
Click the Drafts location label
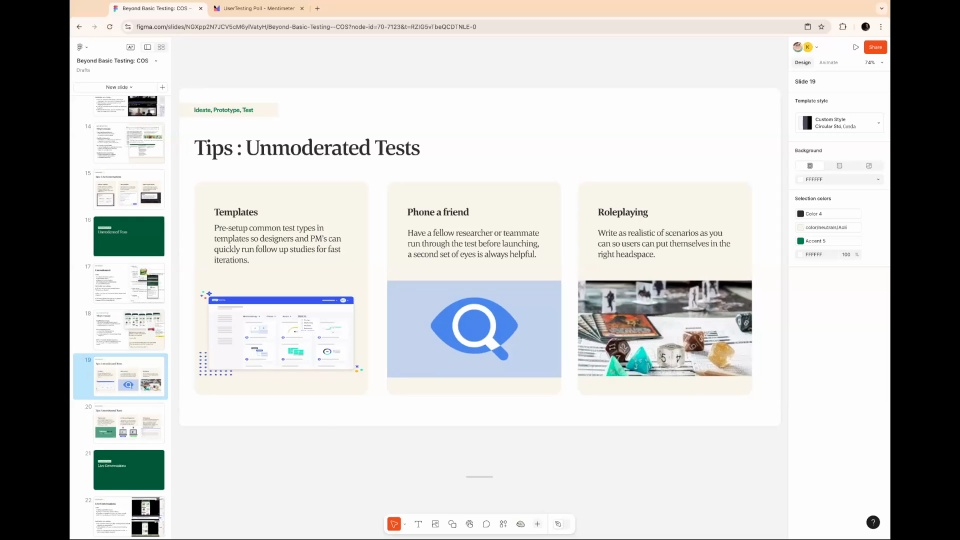click(83, 70)
